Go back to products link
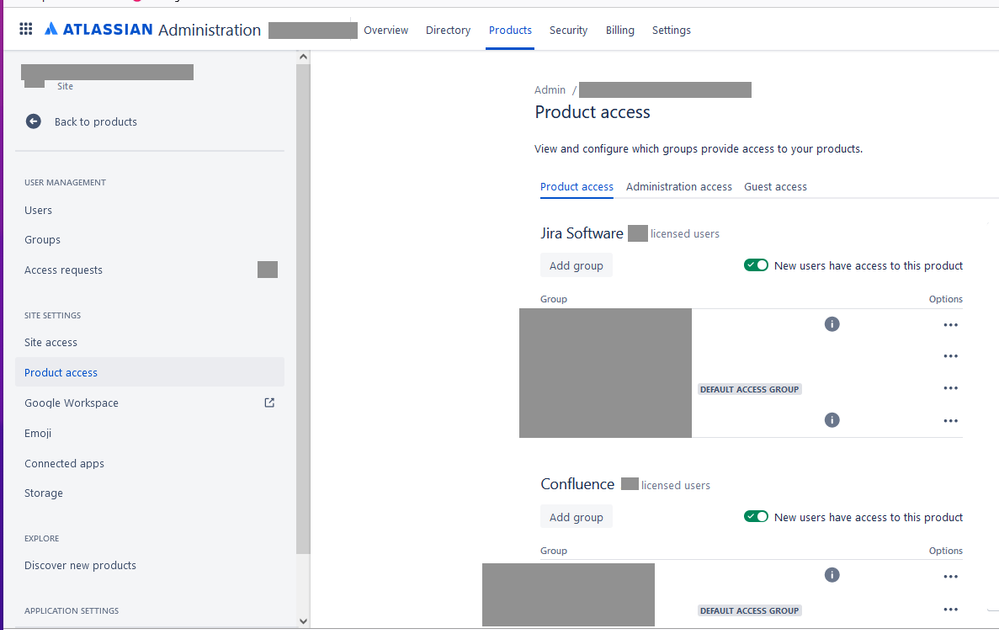The height and width of the screenshot is (630, 999). [x=96, y=122]
